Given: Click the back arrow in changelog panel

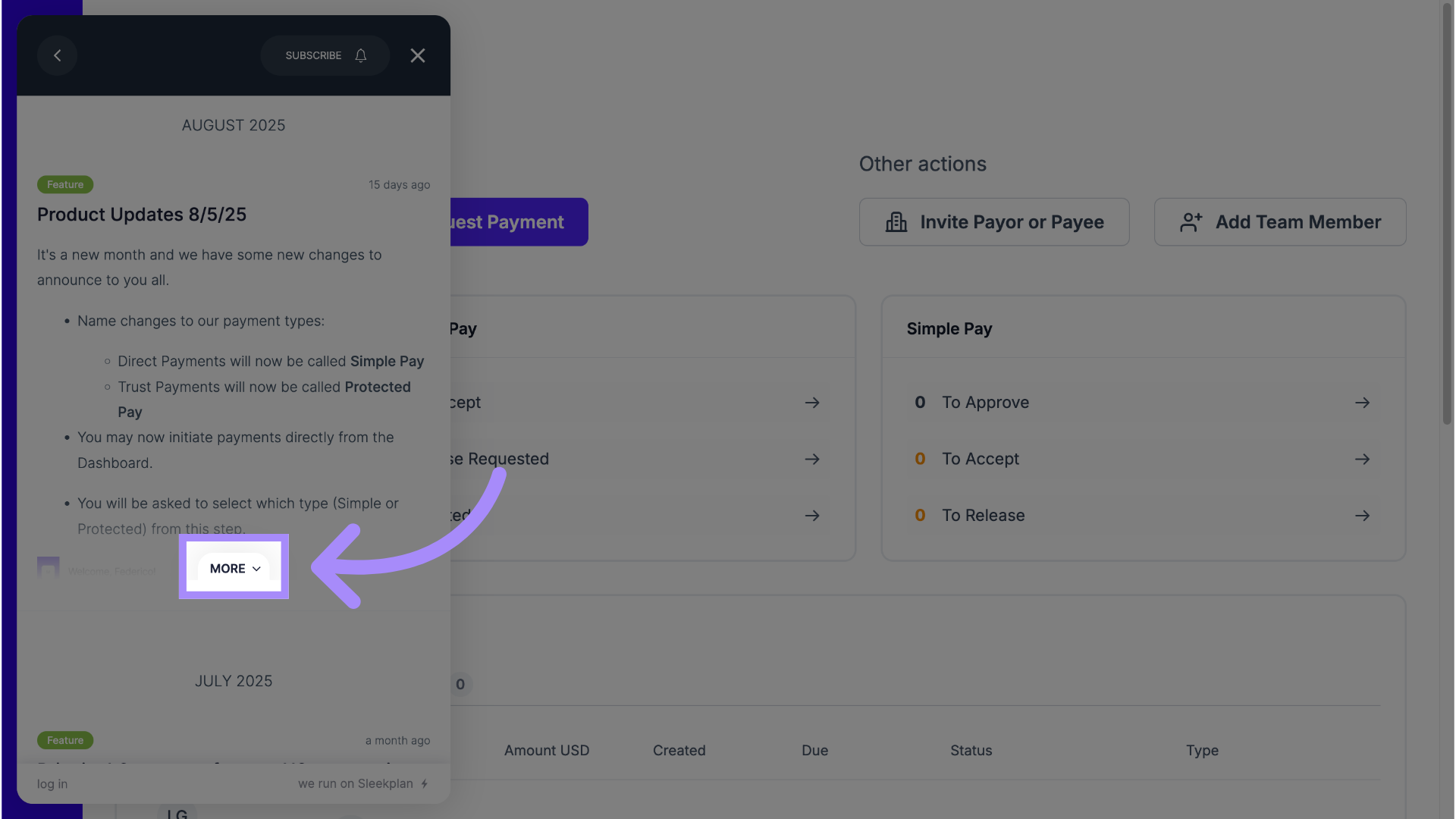Looking at the screenshot, I should [57, 55].
